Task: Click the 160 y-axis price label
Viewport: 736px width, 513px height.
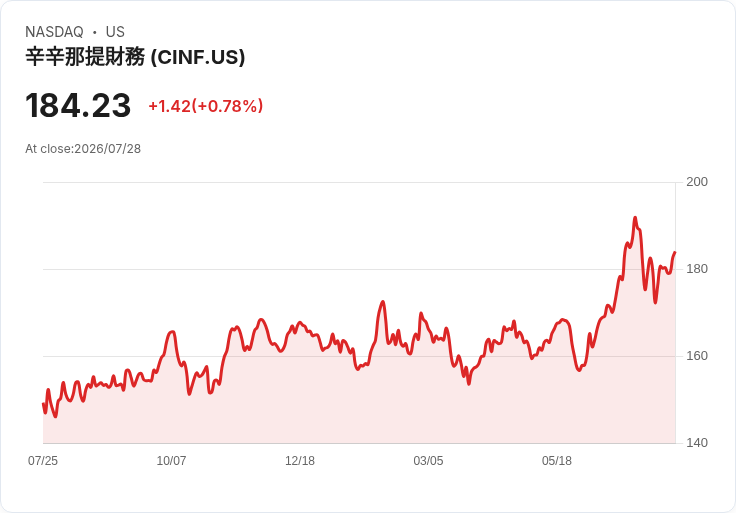Action: click(697, 356)
